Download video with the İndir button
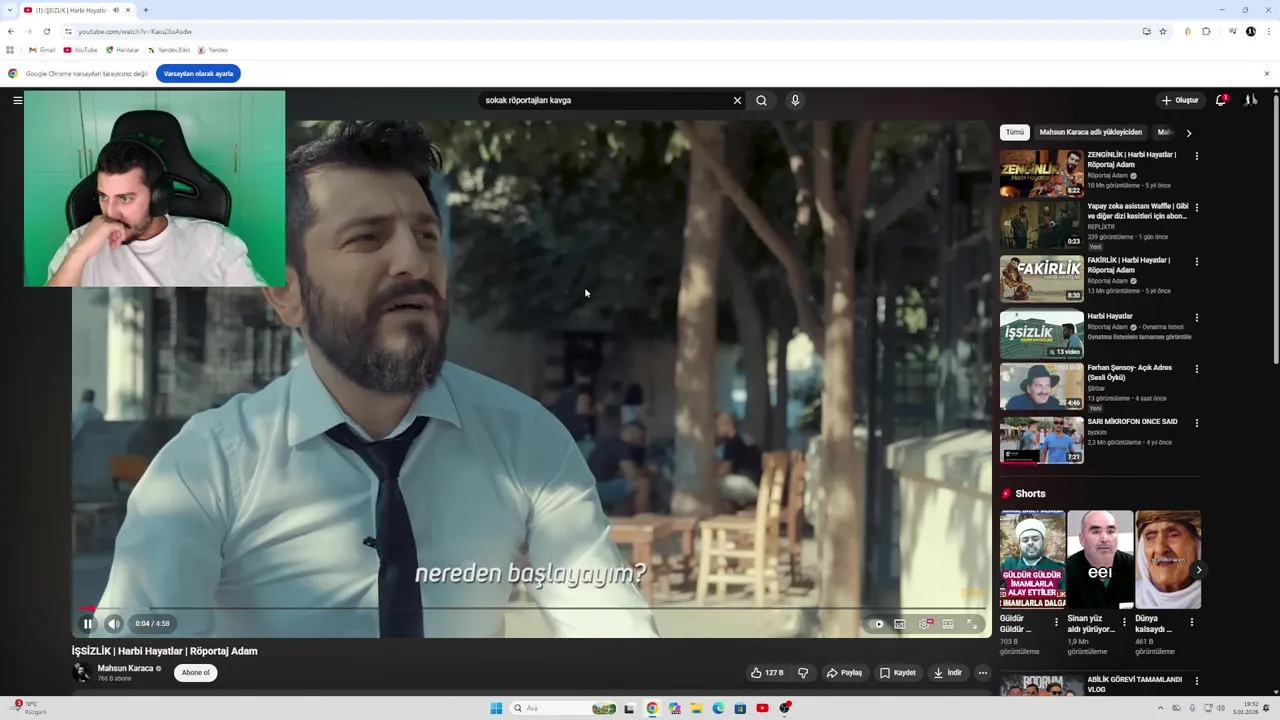The width and height of the screenshot is (1280, 720). [948, 673]
